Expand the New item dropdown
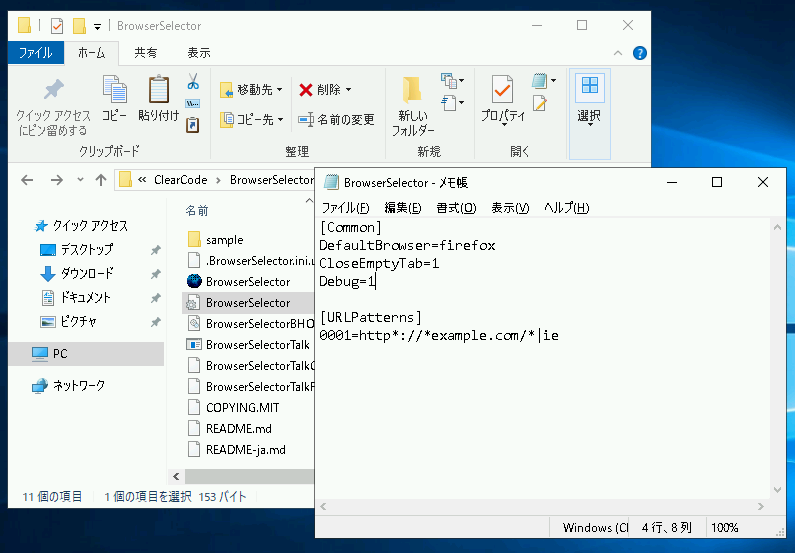 pos(453,81)
